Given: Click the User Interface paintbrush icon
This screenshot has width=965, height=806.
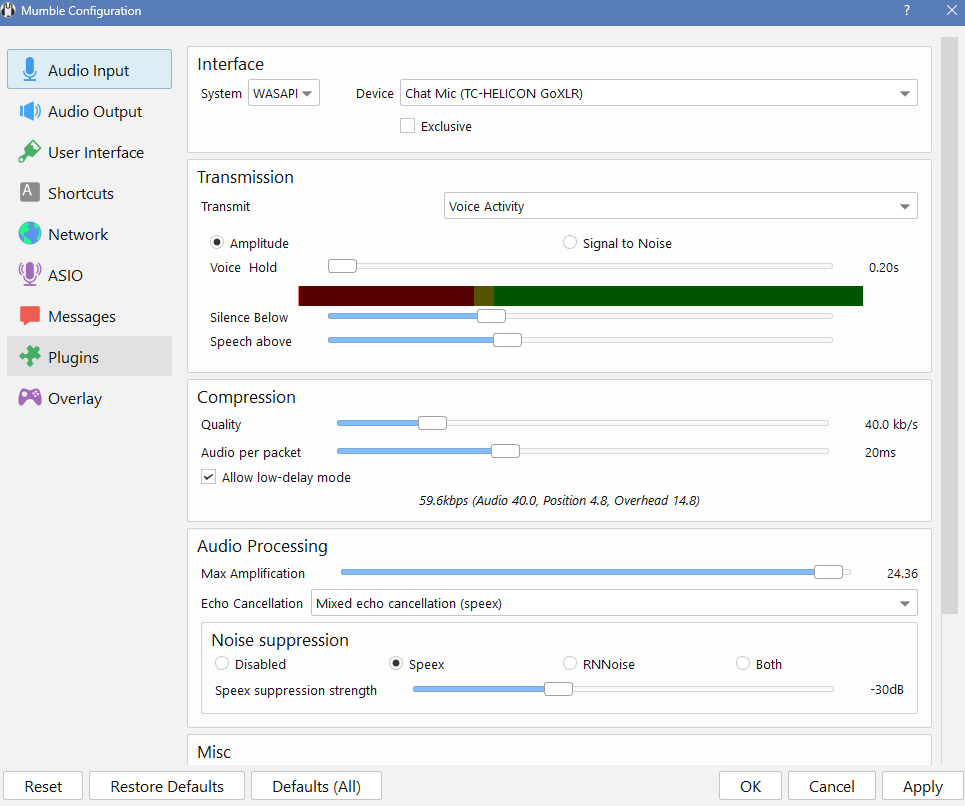Looking at the screenshot, I should [30, 153].
